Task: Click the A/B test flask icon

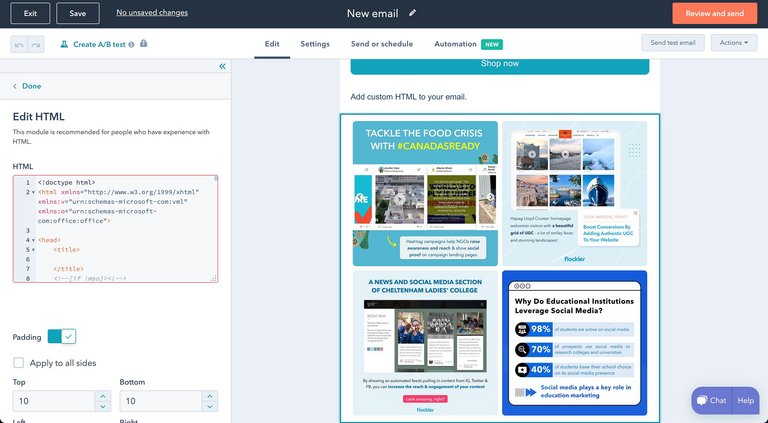Action: (x=64, y=44)
